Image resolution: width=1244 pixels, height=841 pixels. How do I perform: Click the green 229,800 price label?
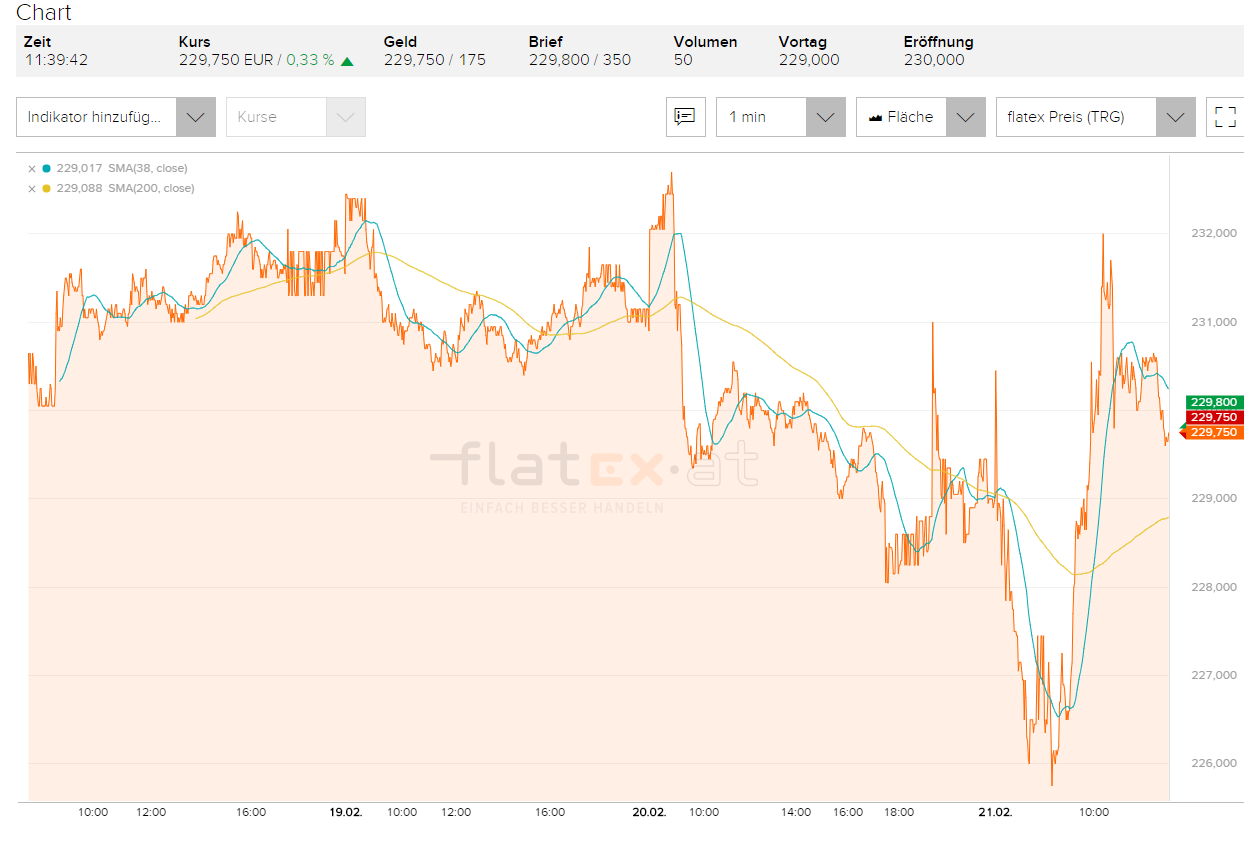1213,402
